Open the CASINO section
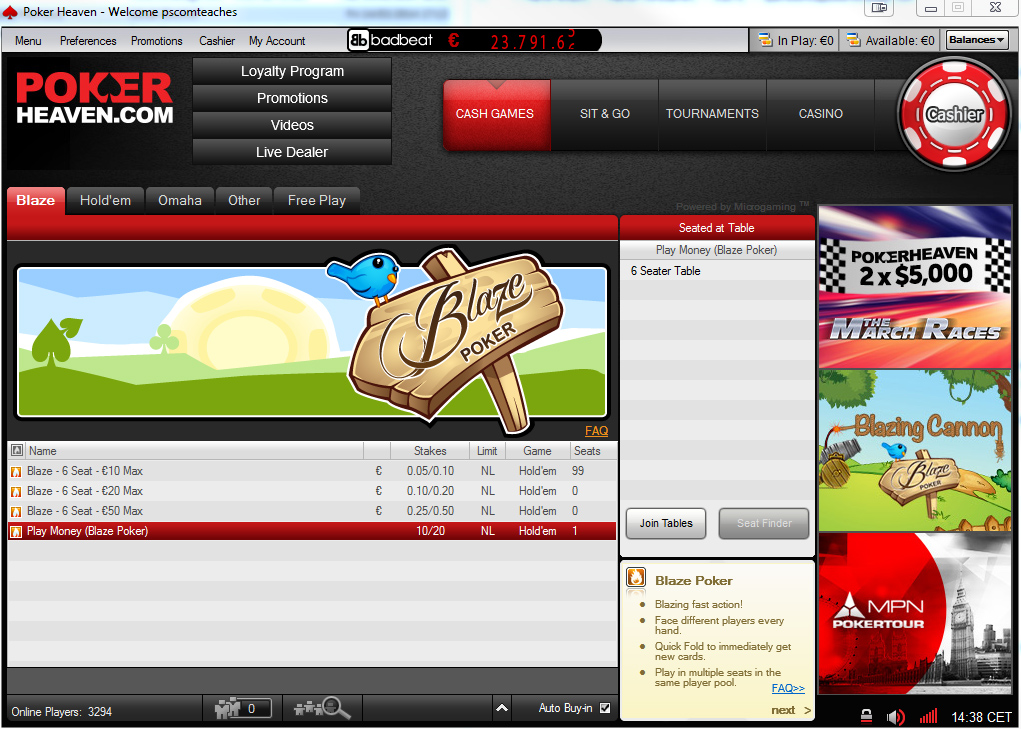Screen dimensions: 1021x729 click(x=820, y=115)
